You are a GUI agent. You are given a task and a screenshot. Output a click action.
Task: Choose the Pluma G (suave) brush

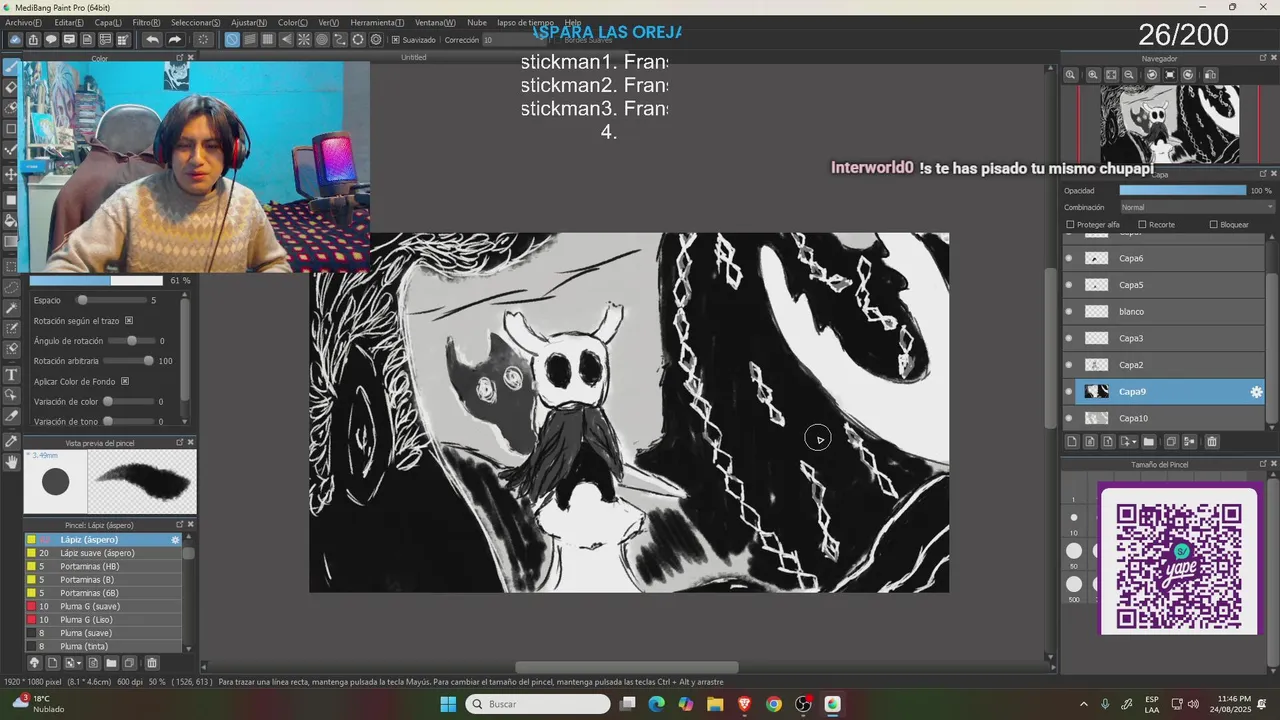pos(104,606)
